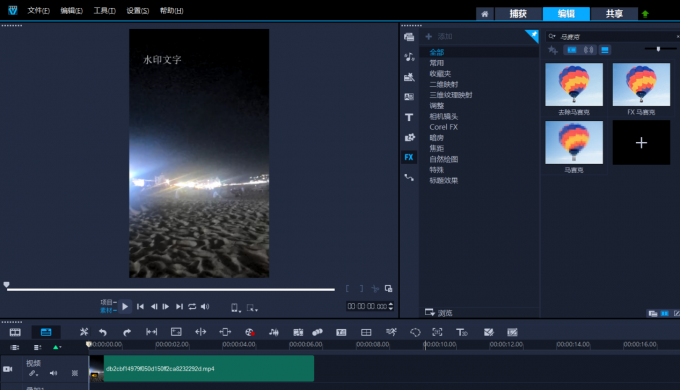Open the Sound/Music library panel
The width and height of the screenshot is (680, 390).
click(x=409, y=57)
